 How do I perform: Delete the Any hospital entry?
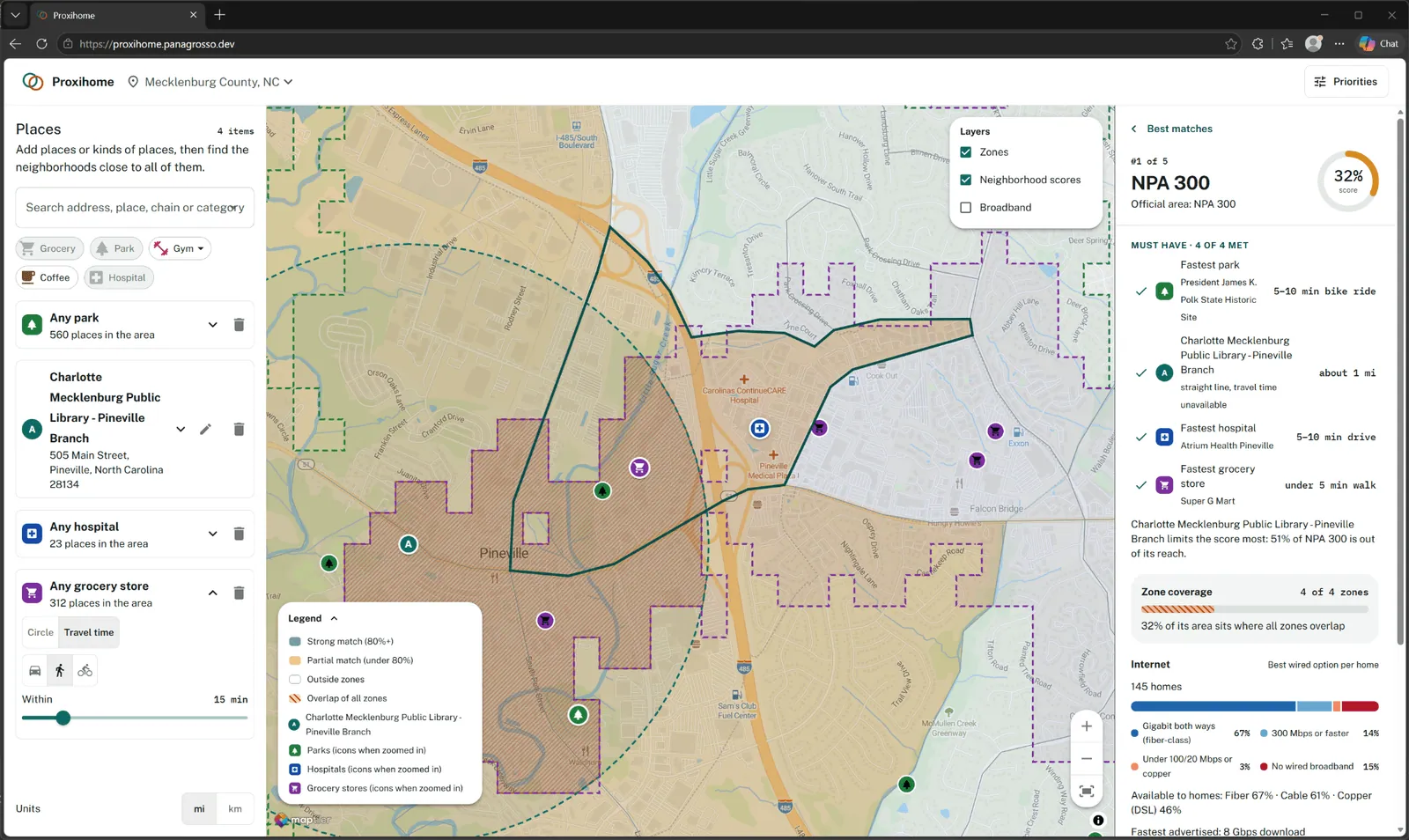tap(239, 534)
